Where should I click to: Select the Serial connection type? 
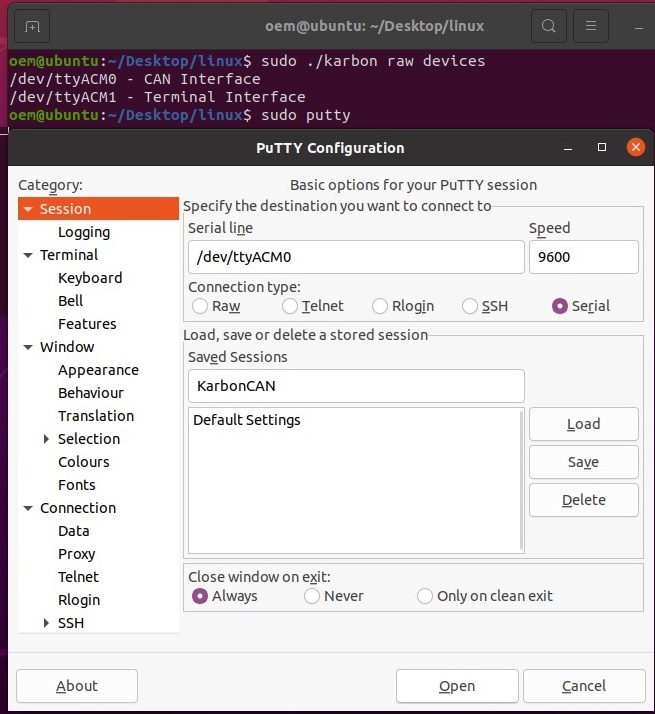click(x=560, y=306)
